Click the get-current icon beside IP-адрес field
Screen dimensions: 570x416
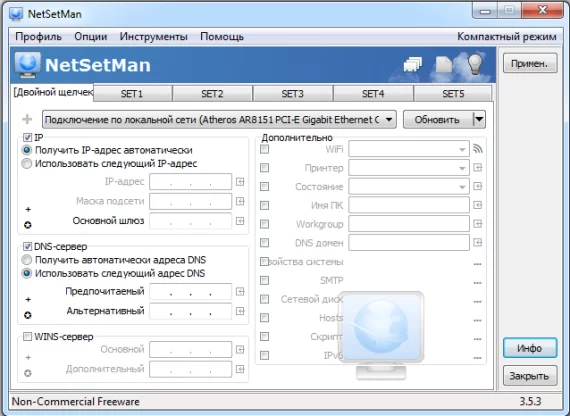click(240, 181)
